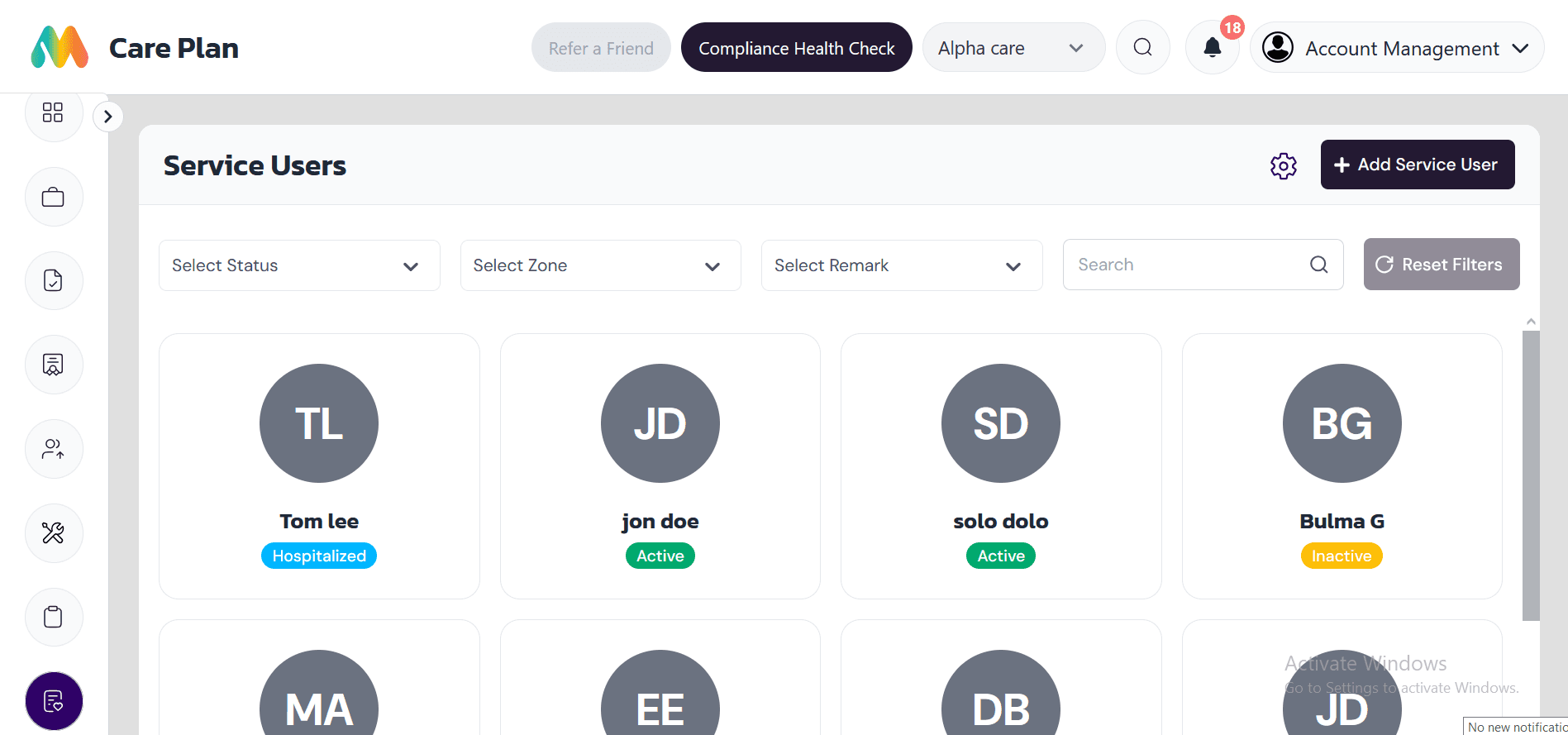Click the header search magnifier icon
Image resolution: width=1568 pixels, height=735 pixels.
1142,48
